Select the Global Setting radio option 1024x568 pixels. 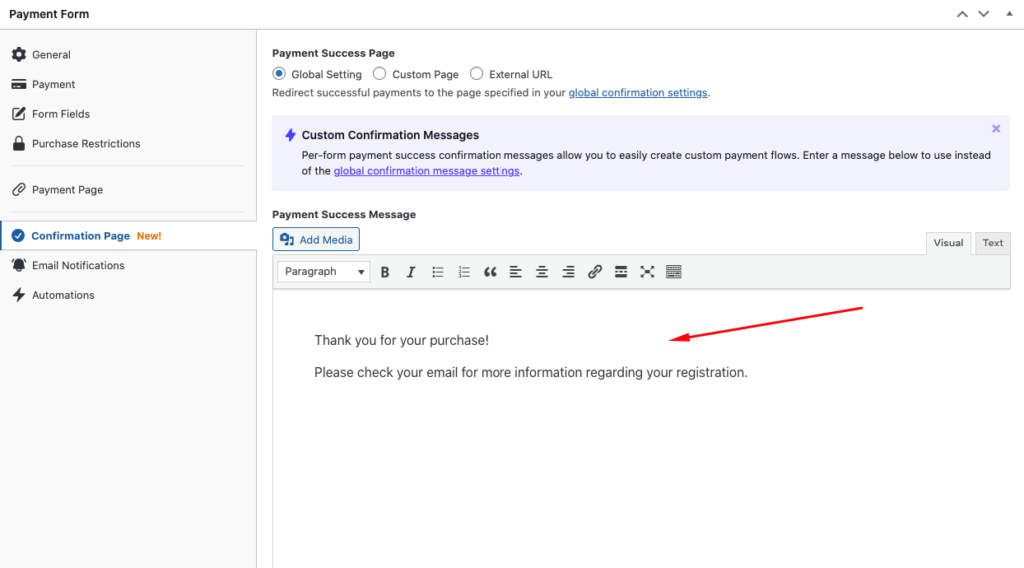tap(279, 74)
